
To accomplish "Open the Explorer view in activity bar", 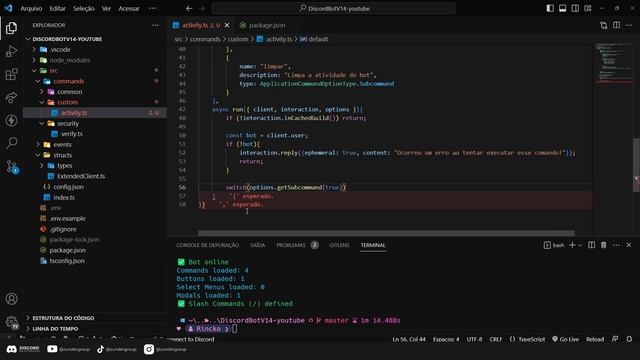I will coord(11,28).
